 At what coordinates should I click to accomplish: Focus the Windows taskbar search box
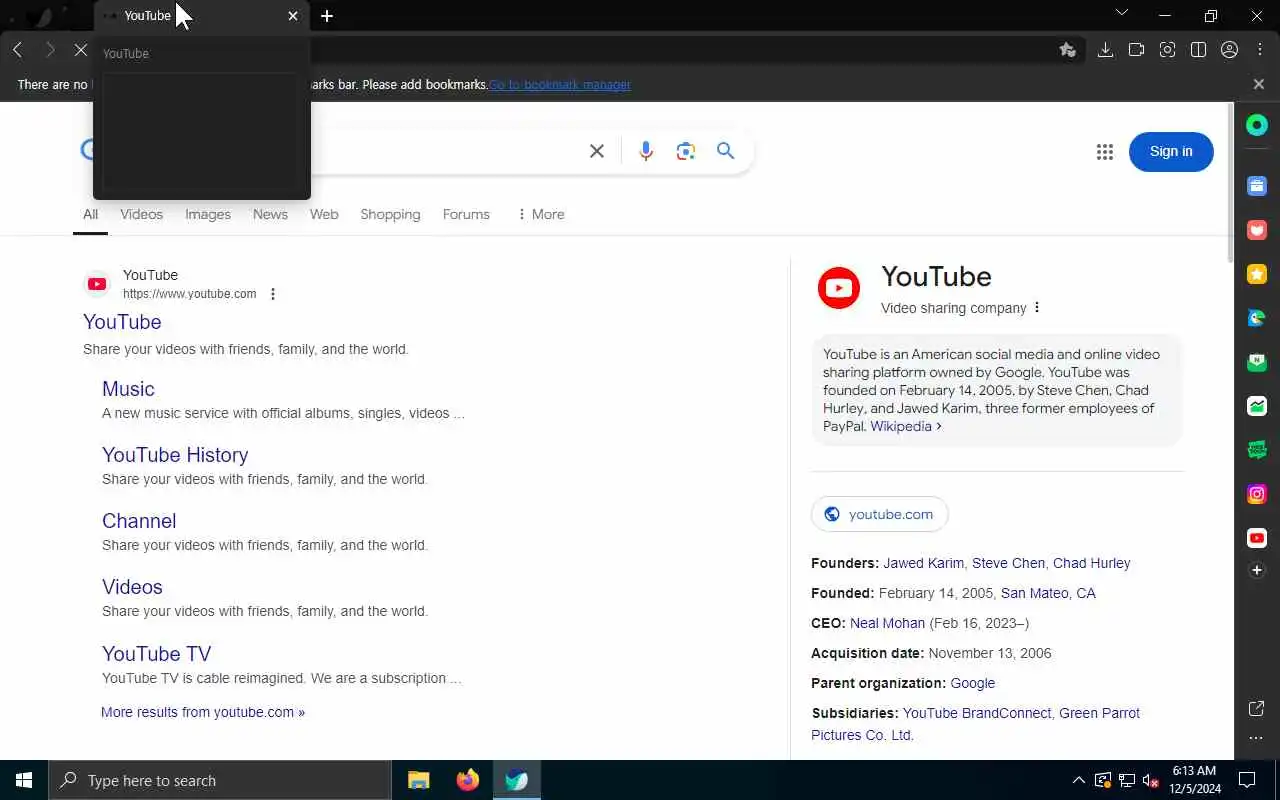pyautogui.click(x=220, y=780)
